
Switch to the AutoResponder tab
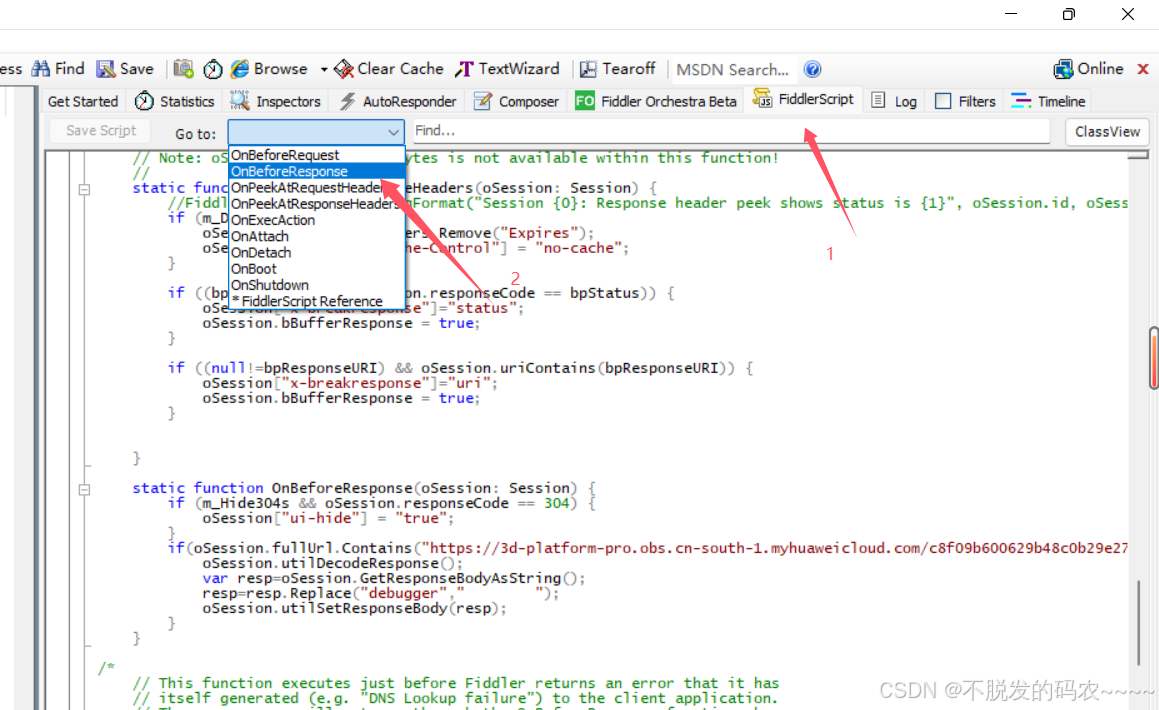tap(398, 101)
